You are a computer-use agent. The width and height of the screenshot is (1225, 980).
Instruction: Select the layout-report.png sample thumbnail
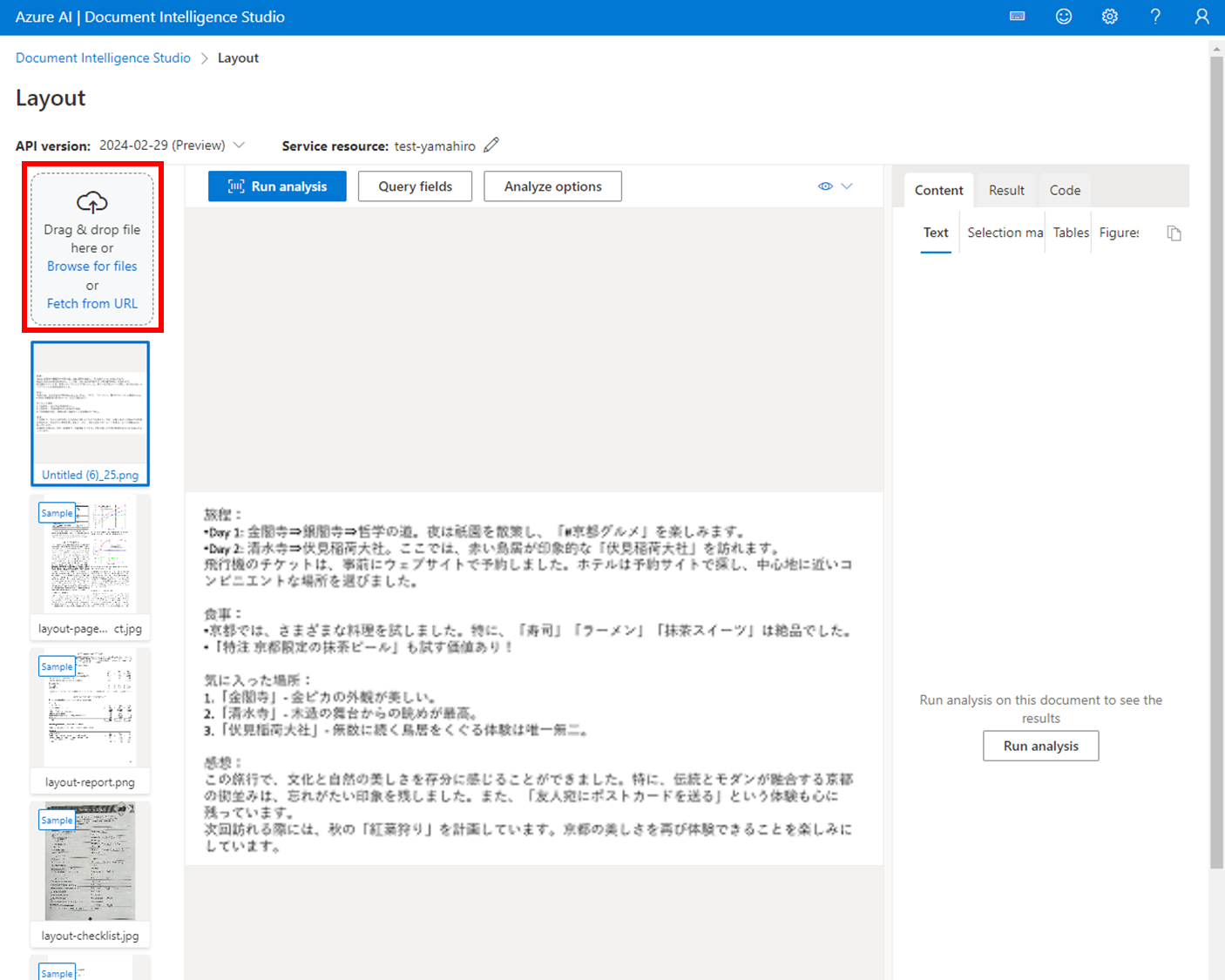[x=90, y=710]
